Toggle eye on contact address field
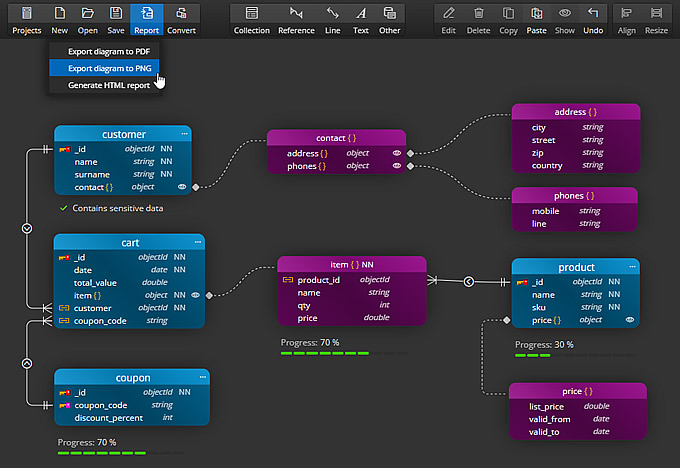This screenshot has height=468, width=680. 397,153
